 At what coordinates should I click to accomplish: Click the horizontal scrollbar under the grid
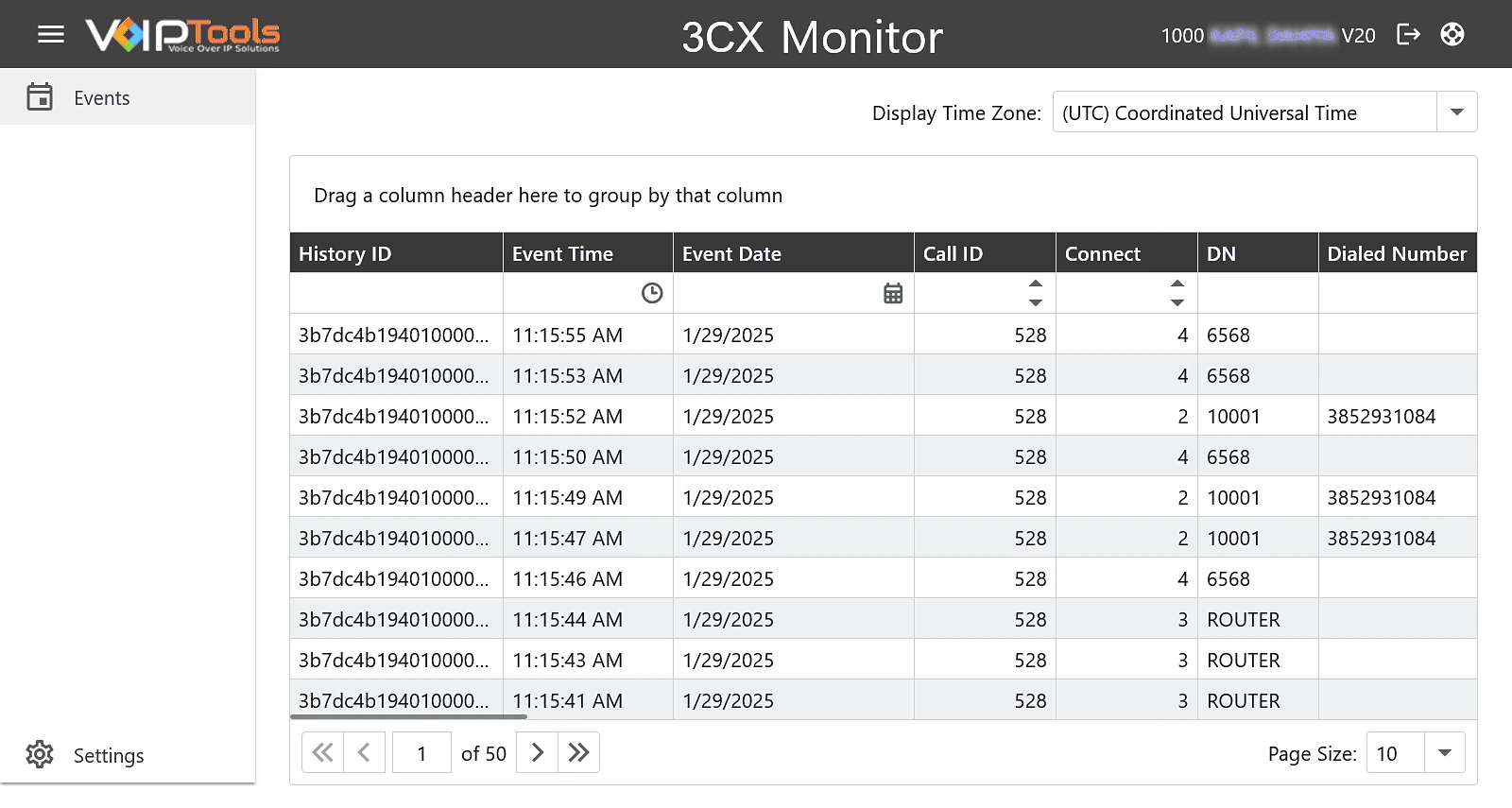[x=408, y=717]
